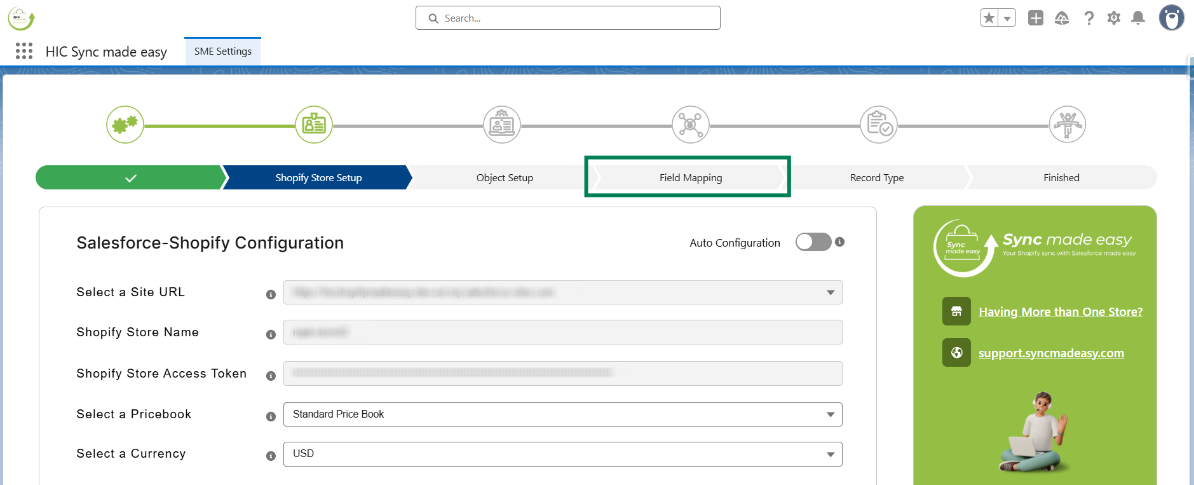The image size is (1194, 485).
Task: Open the Favorites star icon
Action: [989, 18]
